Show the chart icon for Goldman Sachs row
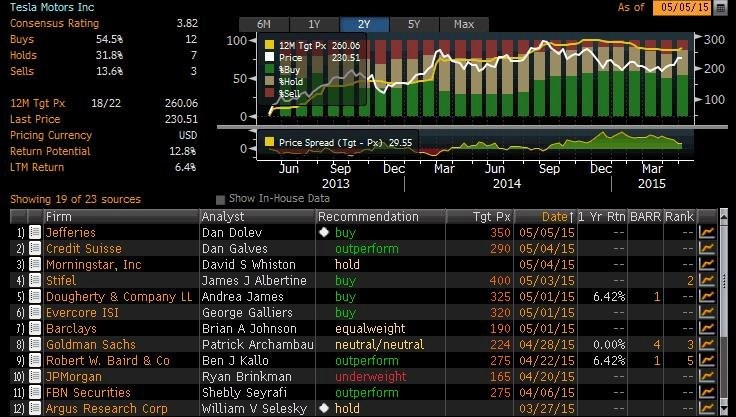The height and width of the screenshot is (417, 736). (706, 344)
